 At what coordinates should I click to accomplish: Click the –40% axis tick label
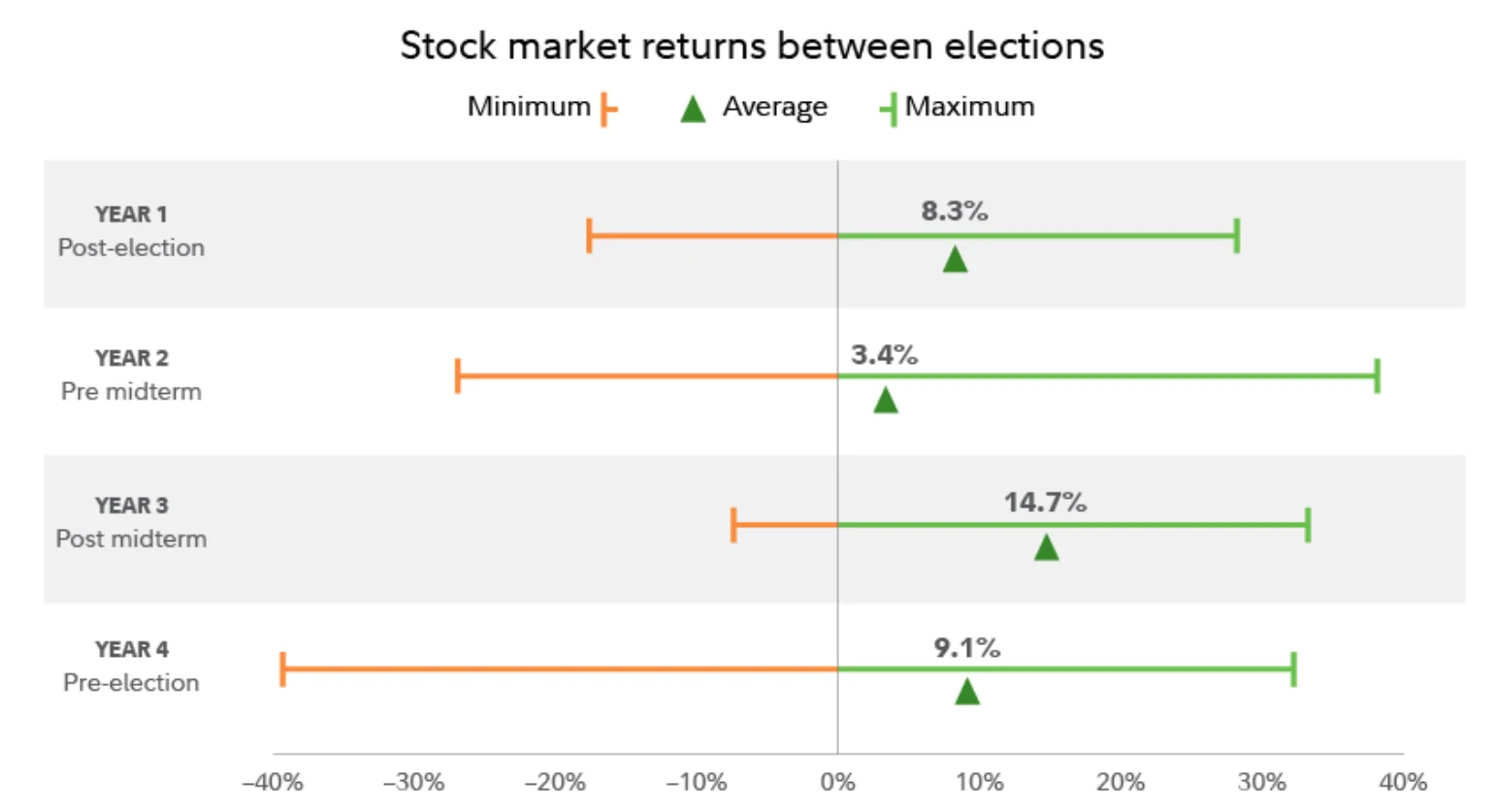click(273, 782)
